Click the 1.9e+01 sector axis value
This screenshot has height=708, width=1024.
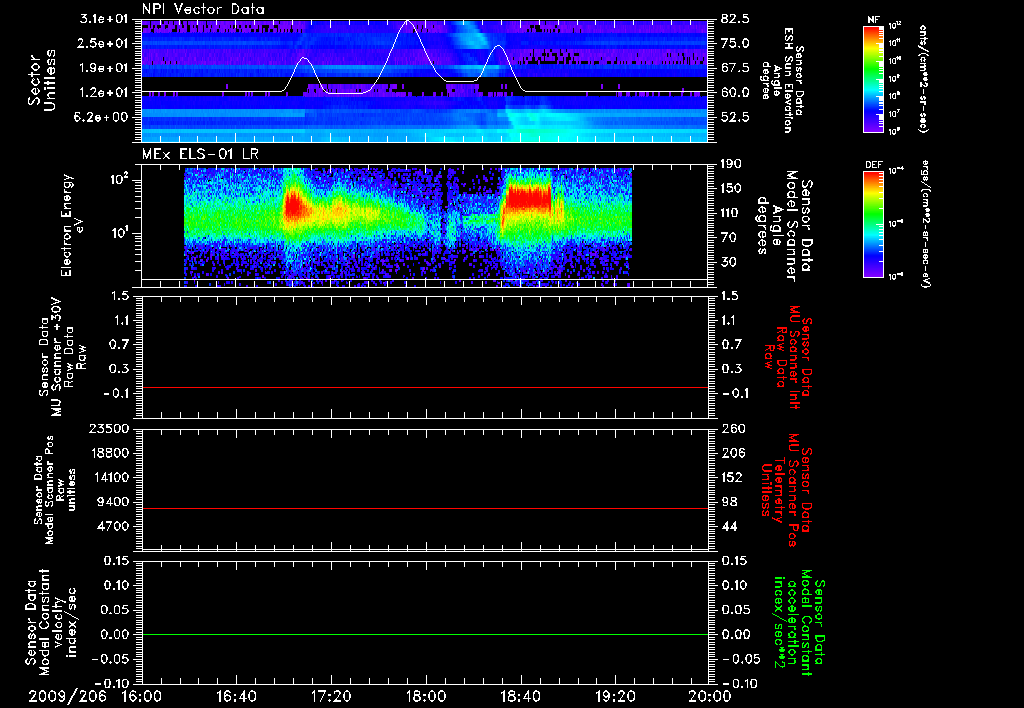[x=105, y=68]
